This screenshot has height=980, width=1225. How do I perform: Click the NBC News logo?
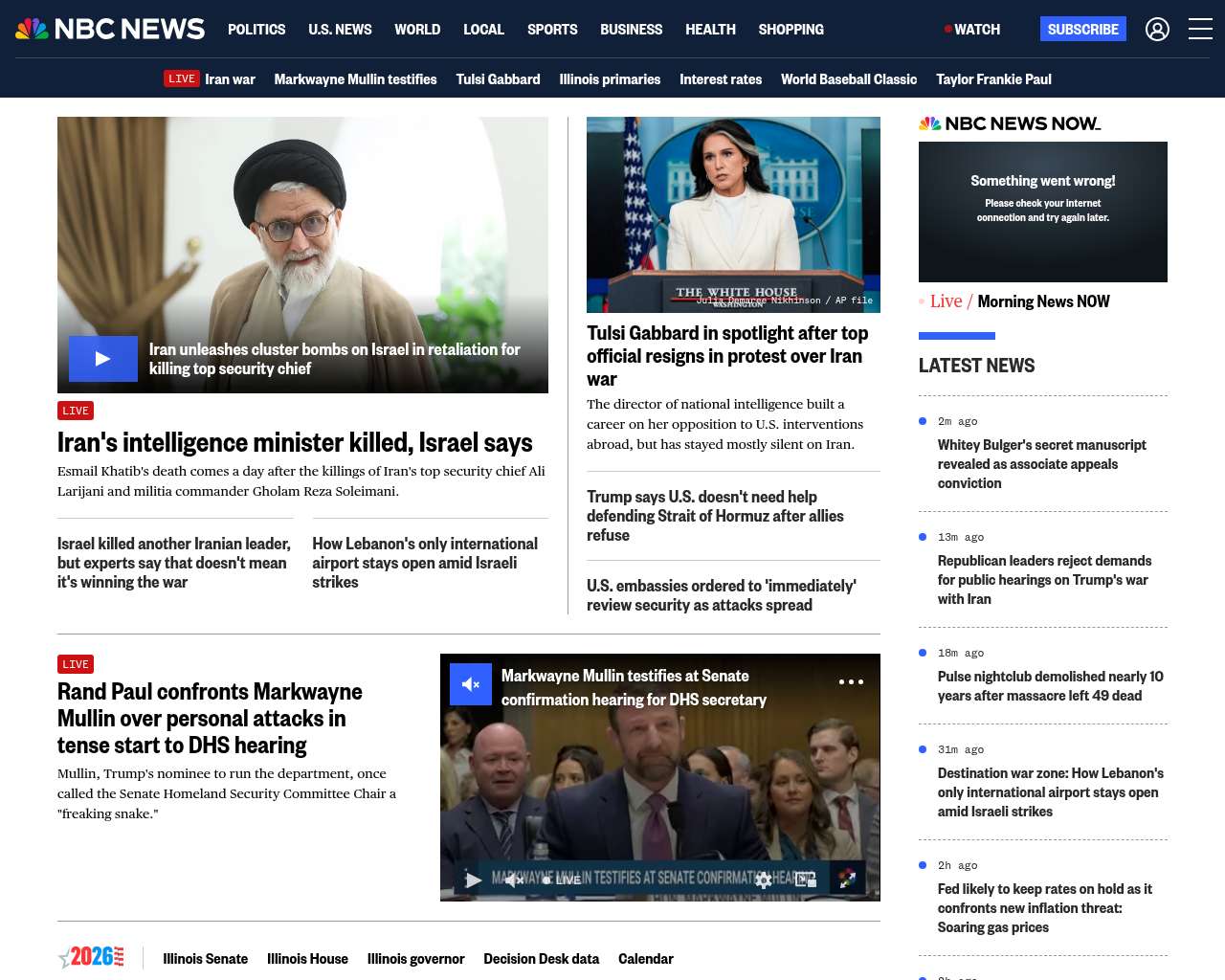pos(110,29)
